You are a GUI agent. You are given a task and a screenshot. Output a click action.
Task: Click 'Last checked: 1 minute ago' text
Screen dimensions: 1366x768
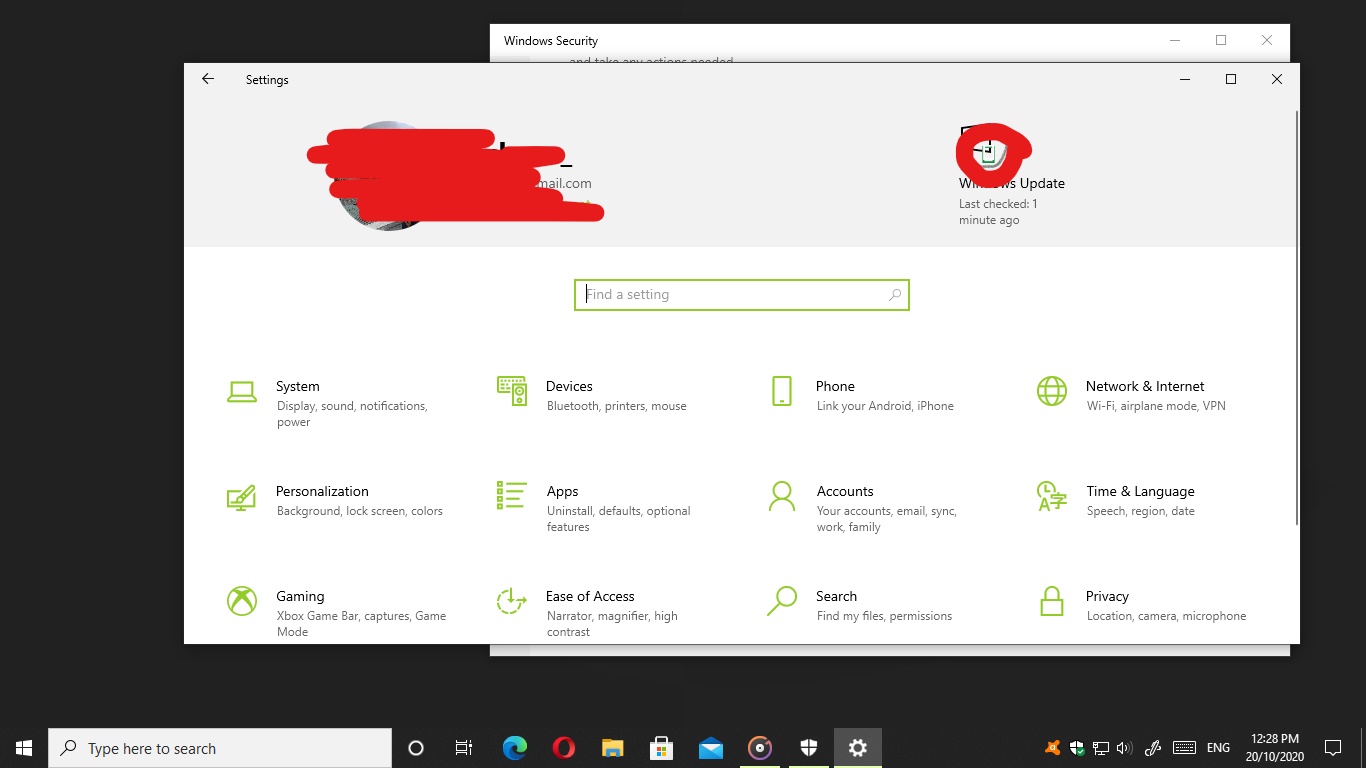[x=998, y=212]
